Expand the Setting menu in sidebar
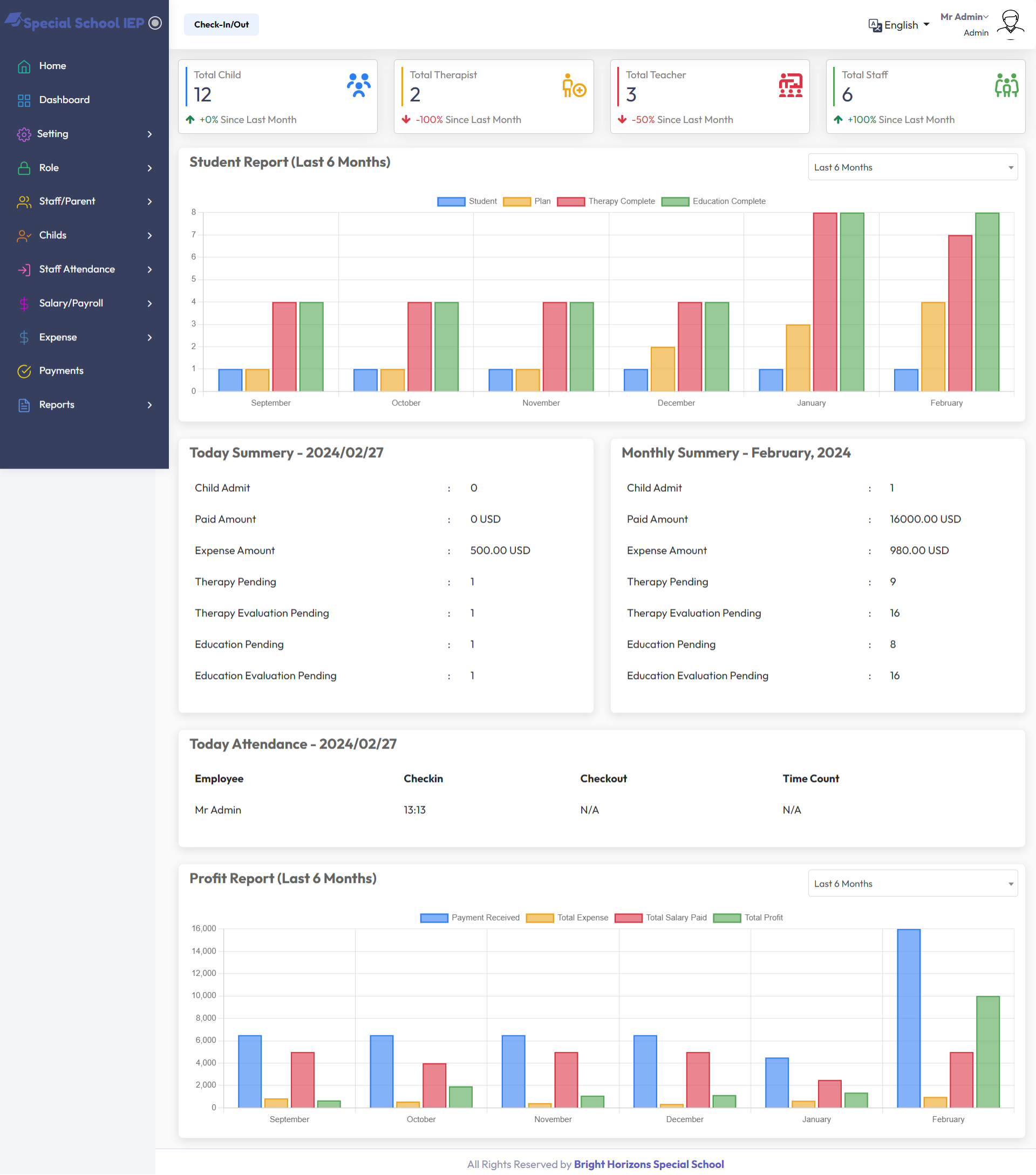Screen dimensions: 1036x1175 53,133
